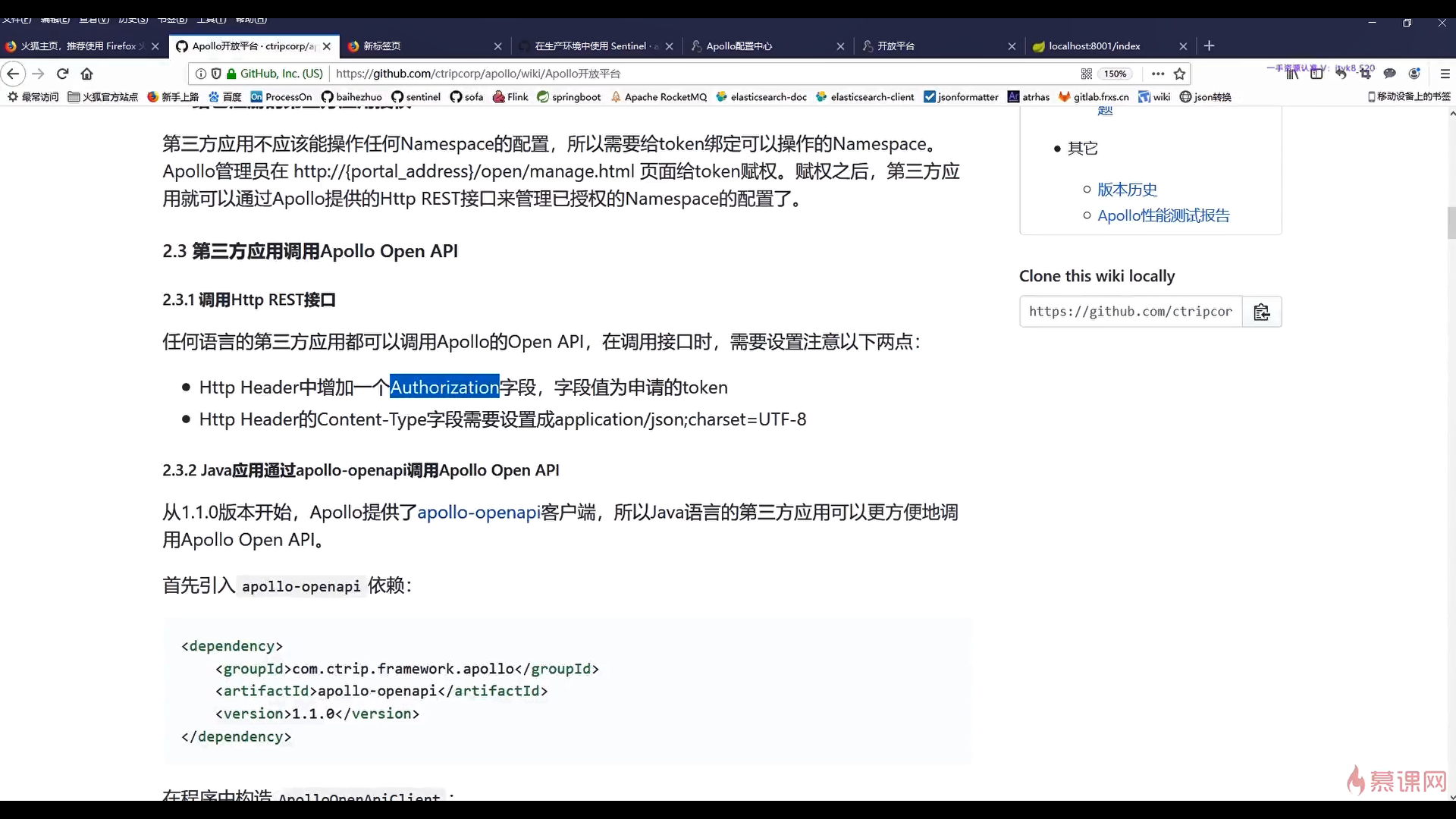Open the sentinel bookmark in bookmarks bar
Image resolution: width=1456 pixels, height=819 pixels.
[x=416, y=97]
